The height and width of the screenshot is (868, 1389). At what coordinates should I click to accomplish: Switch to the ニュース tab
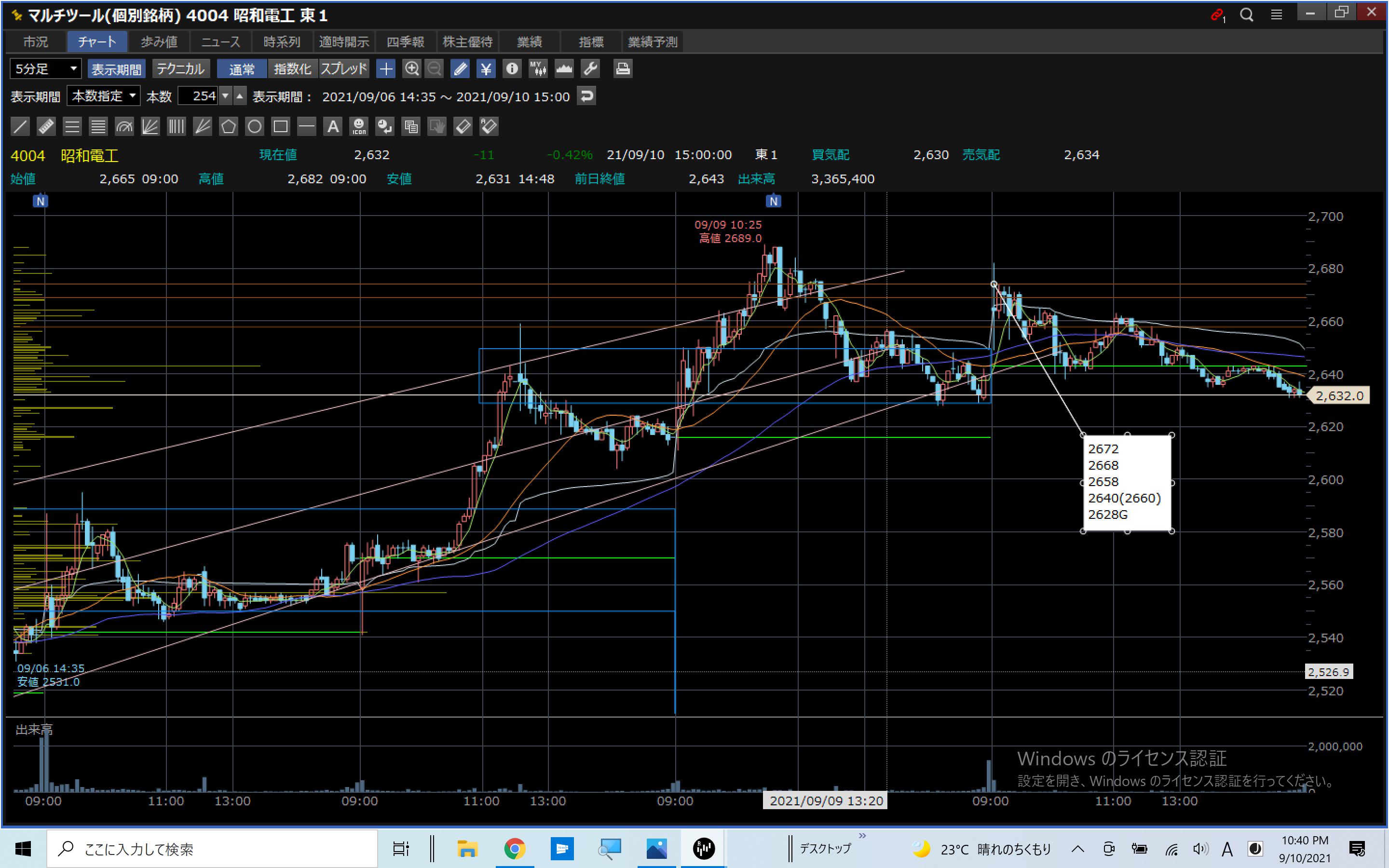[x=220, y=42]
